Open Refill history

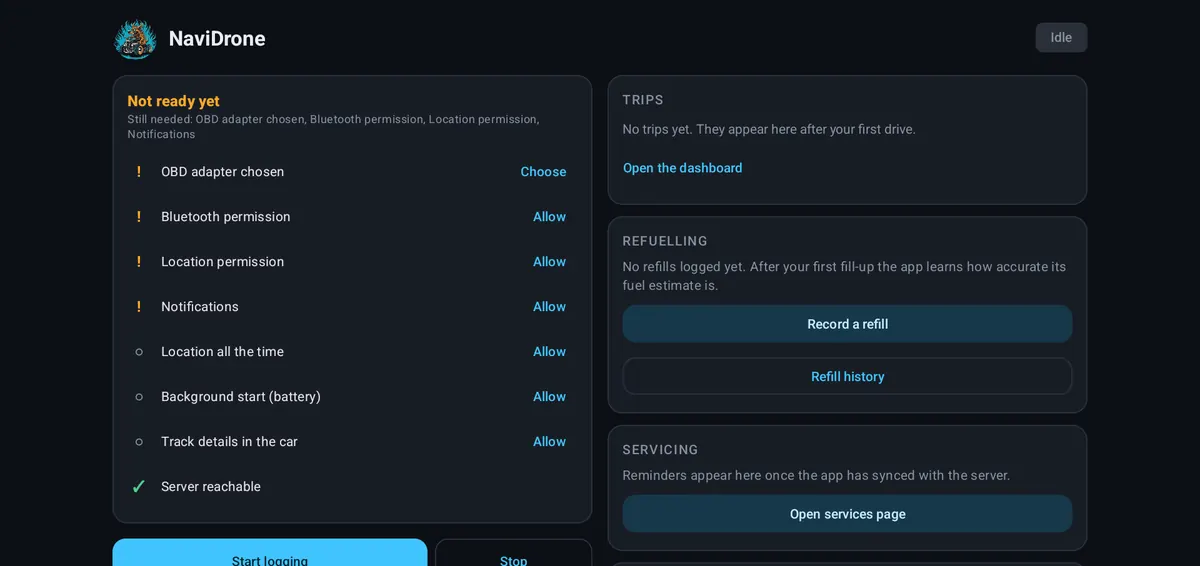point(847,377)
